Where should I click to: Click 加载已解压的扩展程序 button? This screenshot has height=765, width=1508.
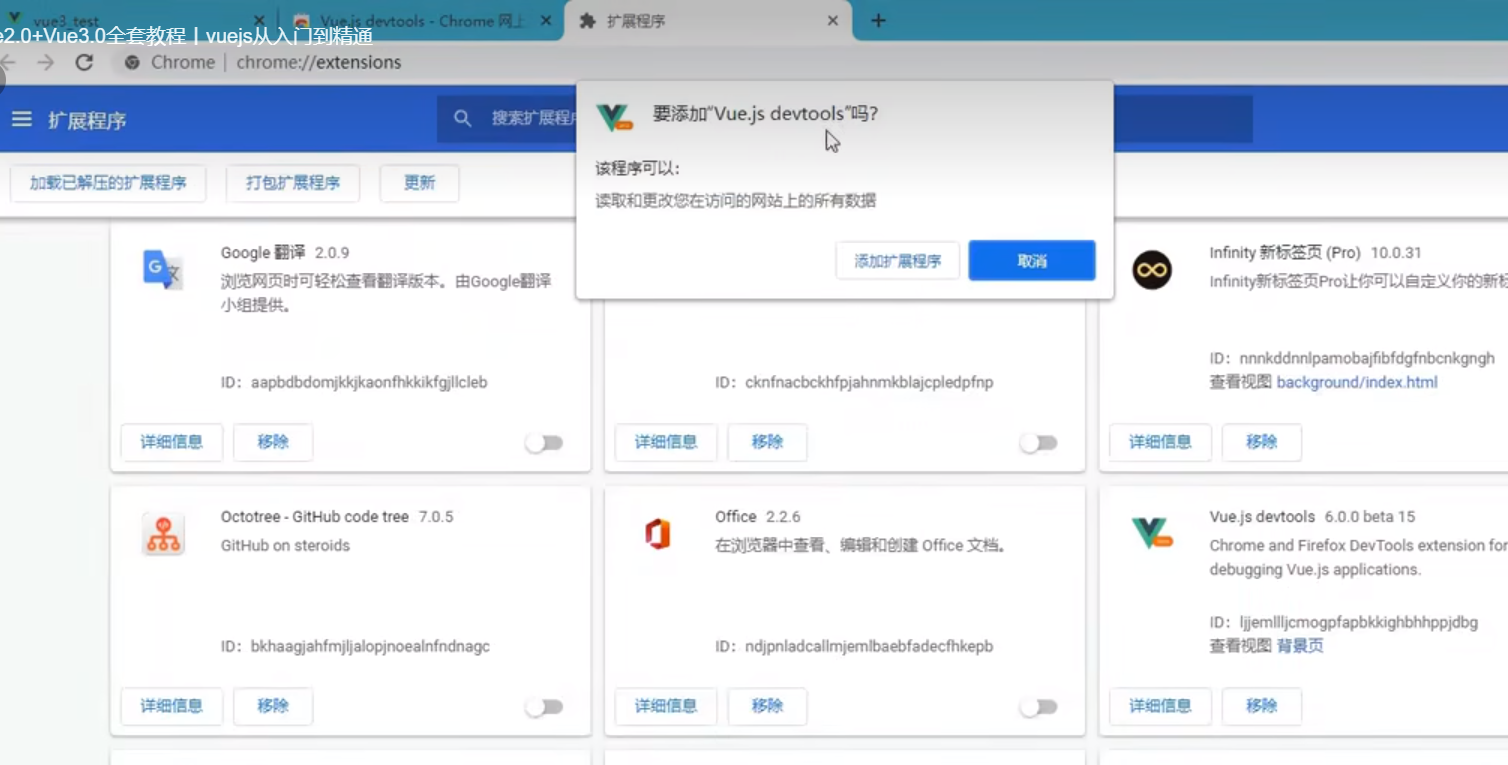[108, 183]
